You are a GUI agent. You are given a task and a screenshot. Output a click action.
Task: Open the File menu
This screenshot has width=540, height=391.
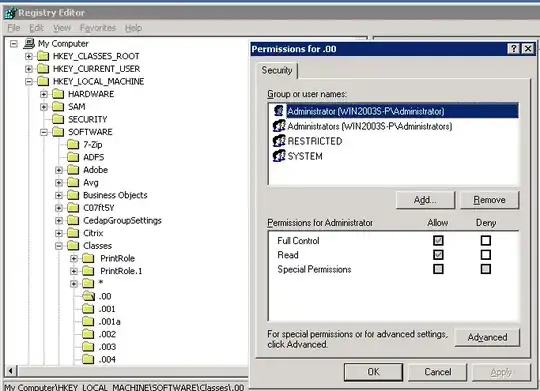14,28
